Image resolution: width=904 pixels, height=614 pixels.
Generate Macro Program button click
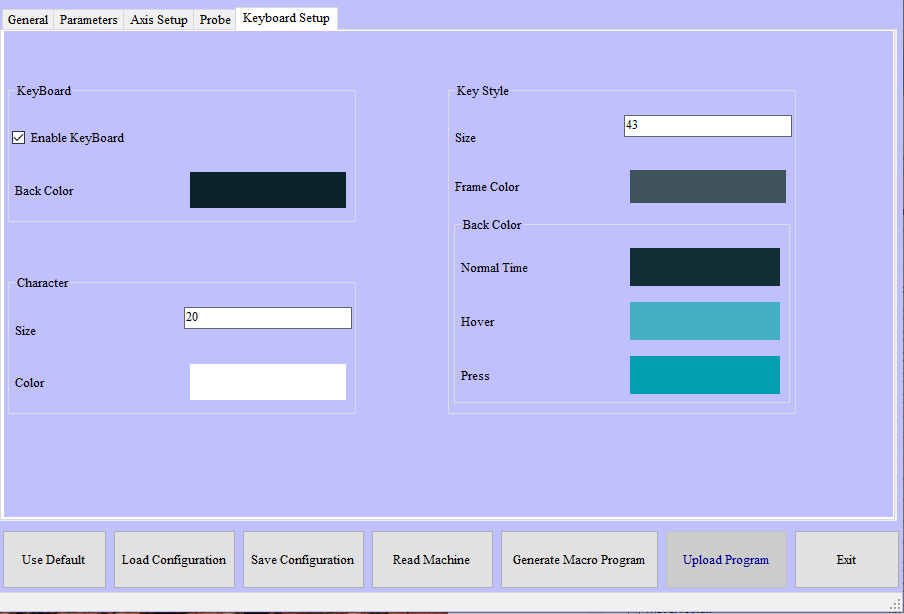pyautogui.click(x=579, y=560)
